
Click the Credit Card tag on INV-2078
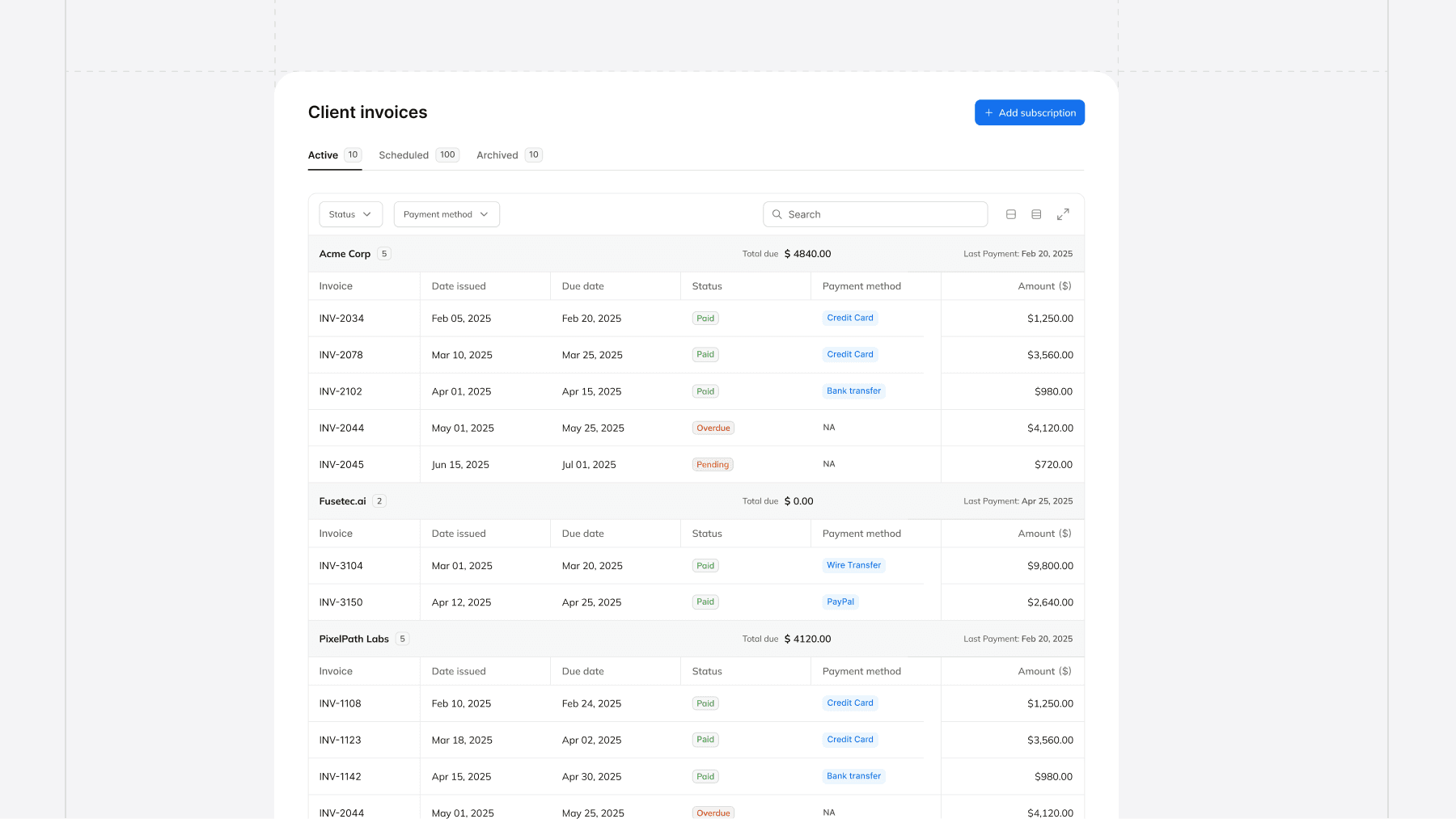(850, 354)
